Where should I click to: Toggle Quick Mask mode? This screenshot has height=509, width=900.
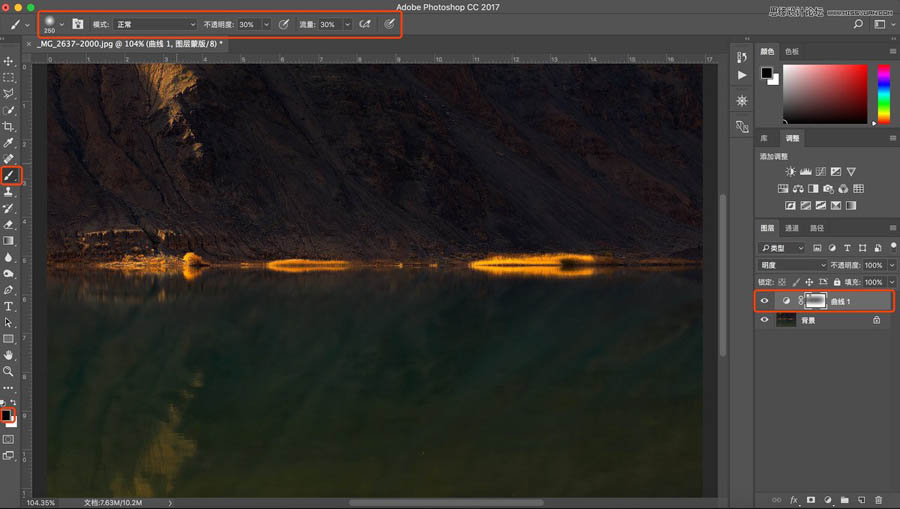pos(9,440)
